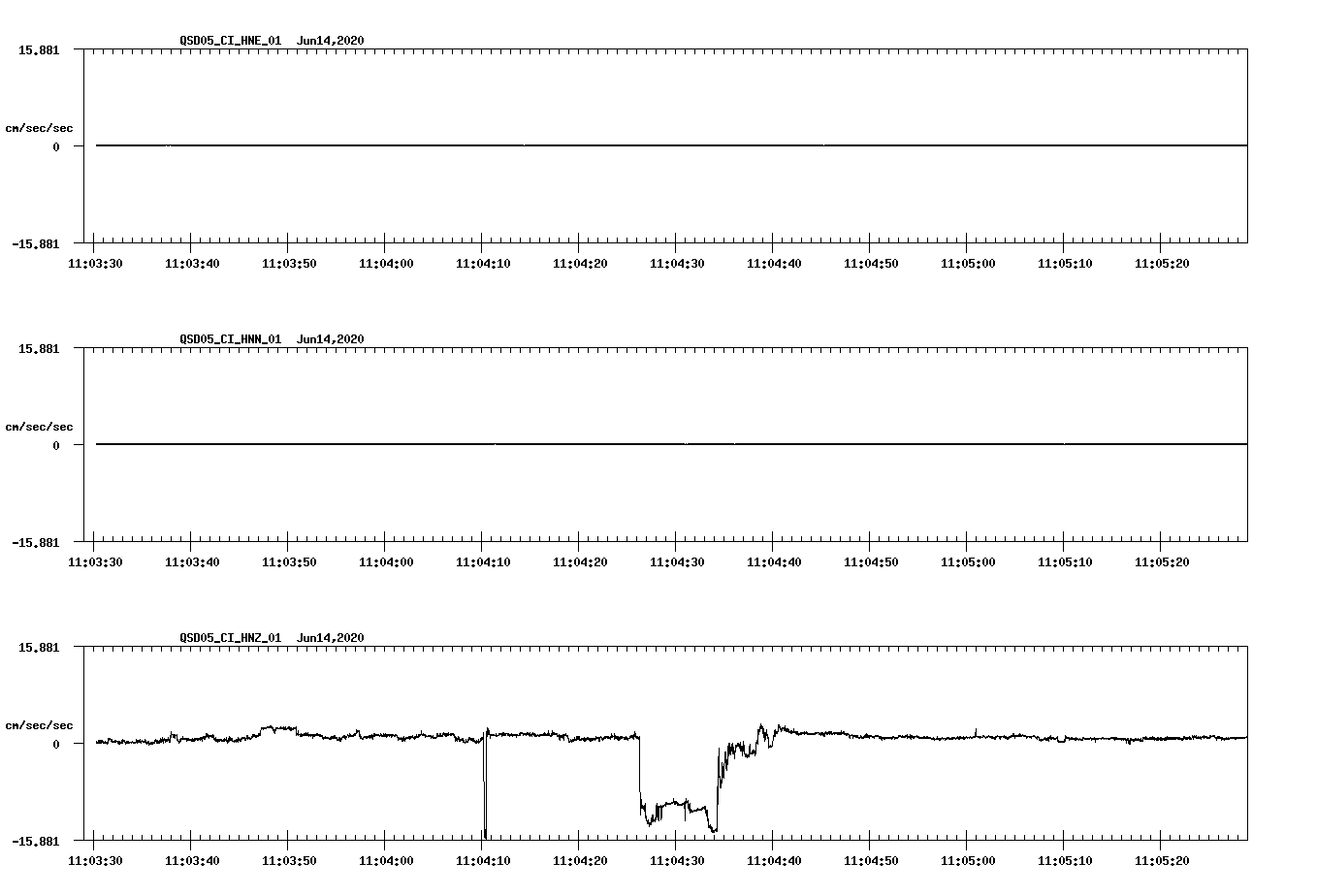Click the 11:03:50 time label on HNZ axis
Viewport: 1317px width, 896px height.
pos(289,861)
